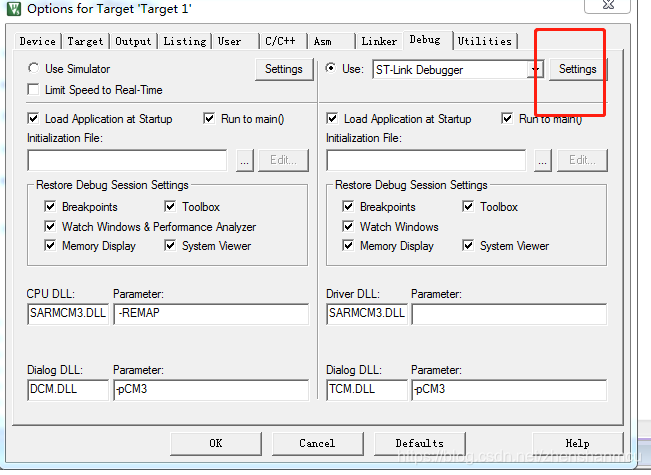Toggle debugger System Viewer checkbox
Screen dimensions: 651x475
(468, 245)
